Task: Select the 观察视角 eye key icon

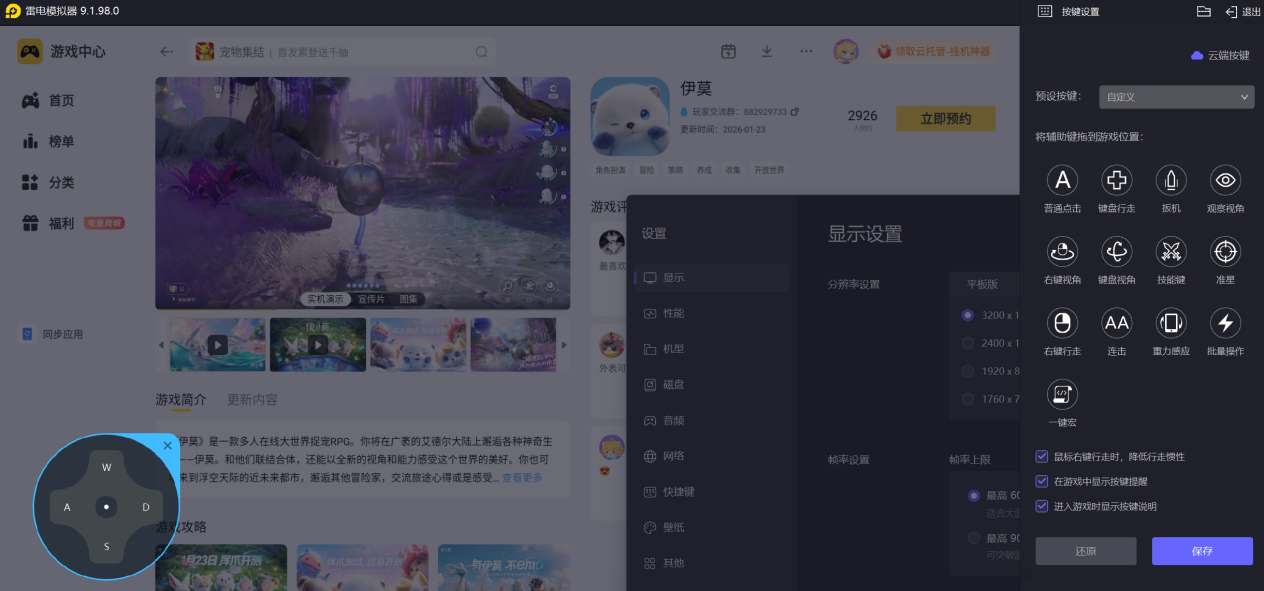Action: (x=1225, y=180)
